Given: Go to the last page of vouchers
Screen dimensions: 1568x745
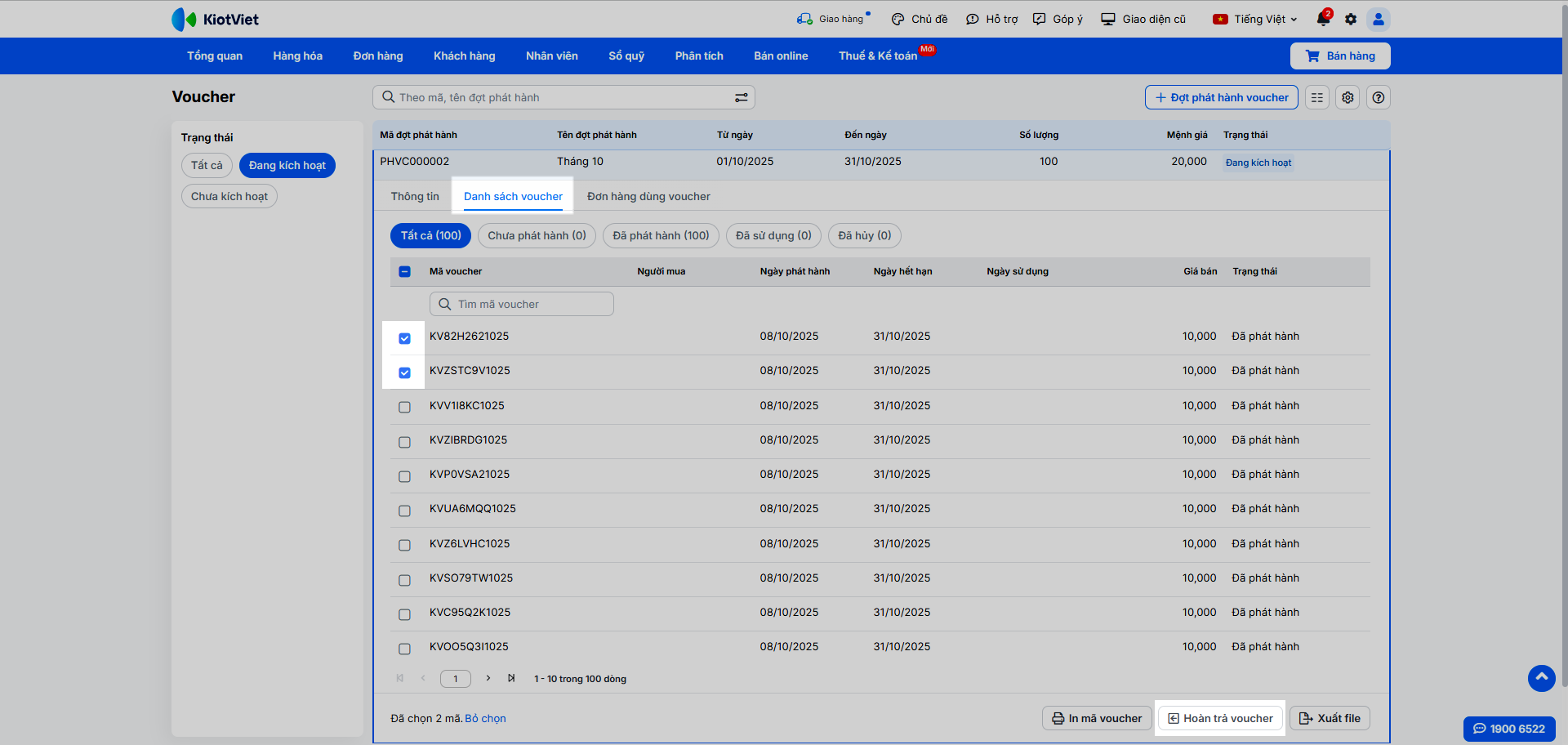Looking at the screenshot, I should click(511, 678).
